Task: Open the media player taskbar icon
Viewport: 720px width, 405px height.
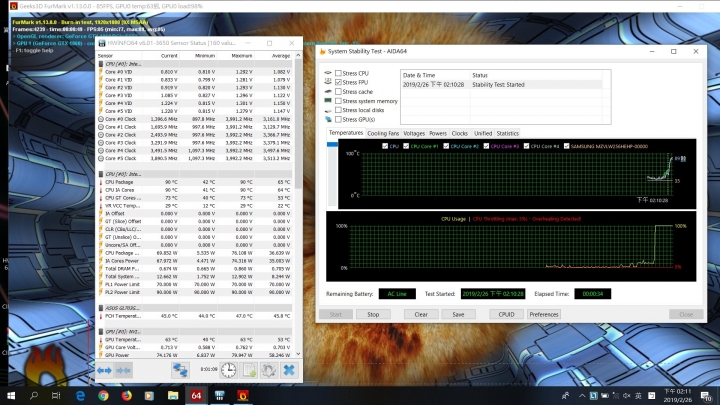Action: point(149,395)
